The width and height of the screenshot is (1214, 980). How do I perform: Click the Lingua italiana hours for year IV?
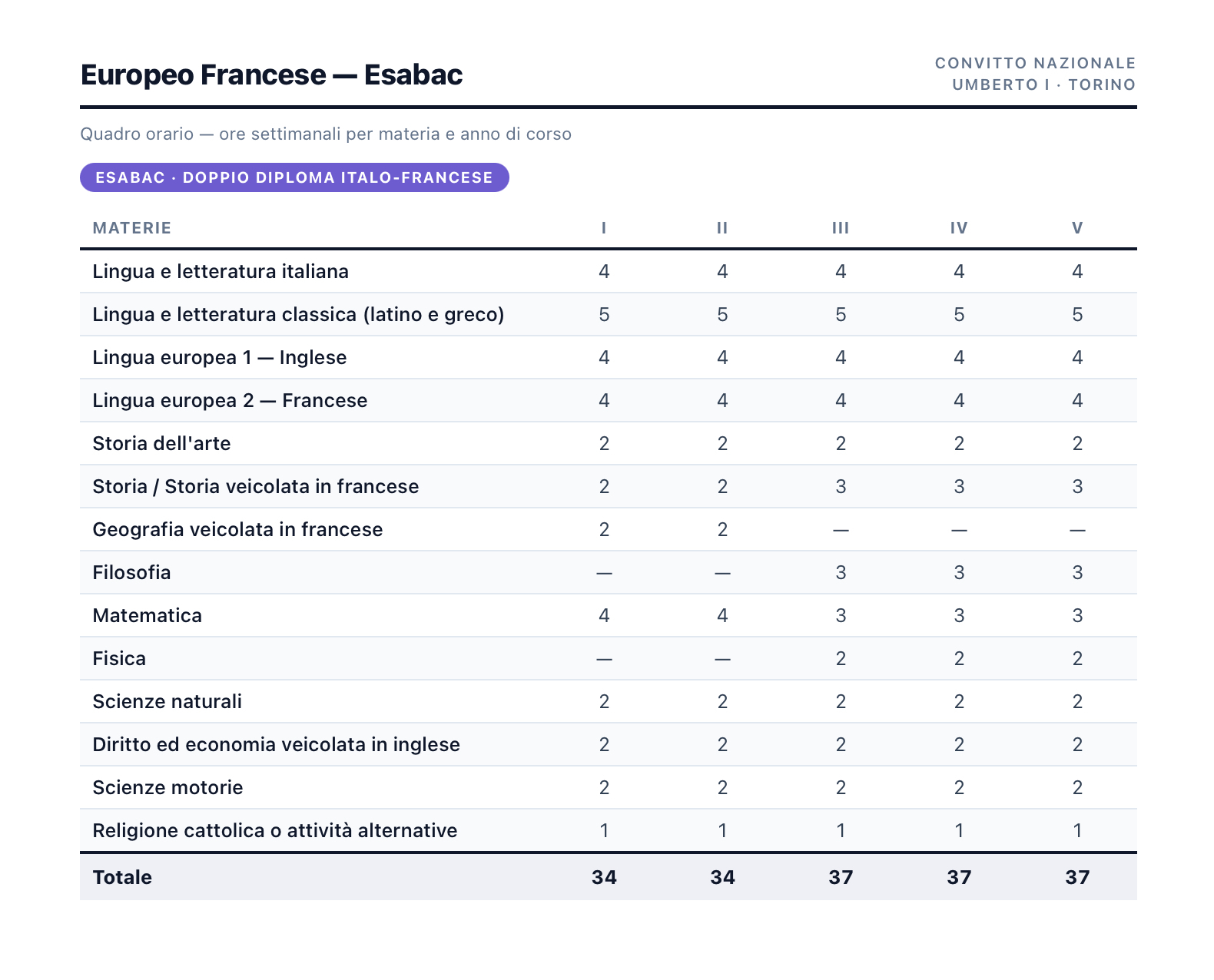point(959,271)
